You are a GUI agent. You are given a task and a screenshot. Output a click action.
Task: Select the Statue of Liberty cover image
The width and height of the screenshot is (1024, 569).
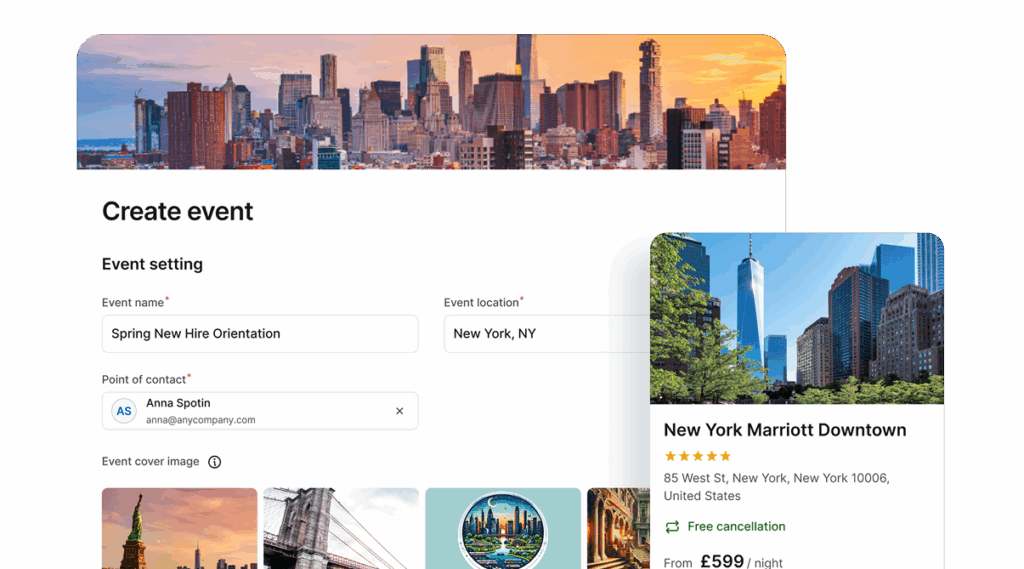[180, 528]
